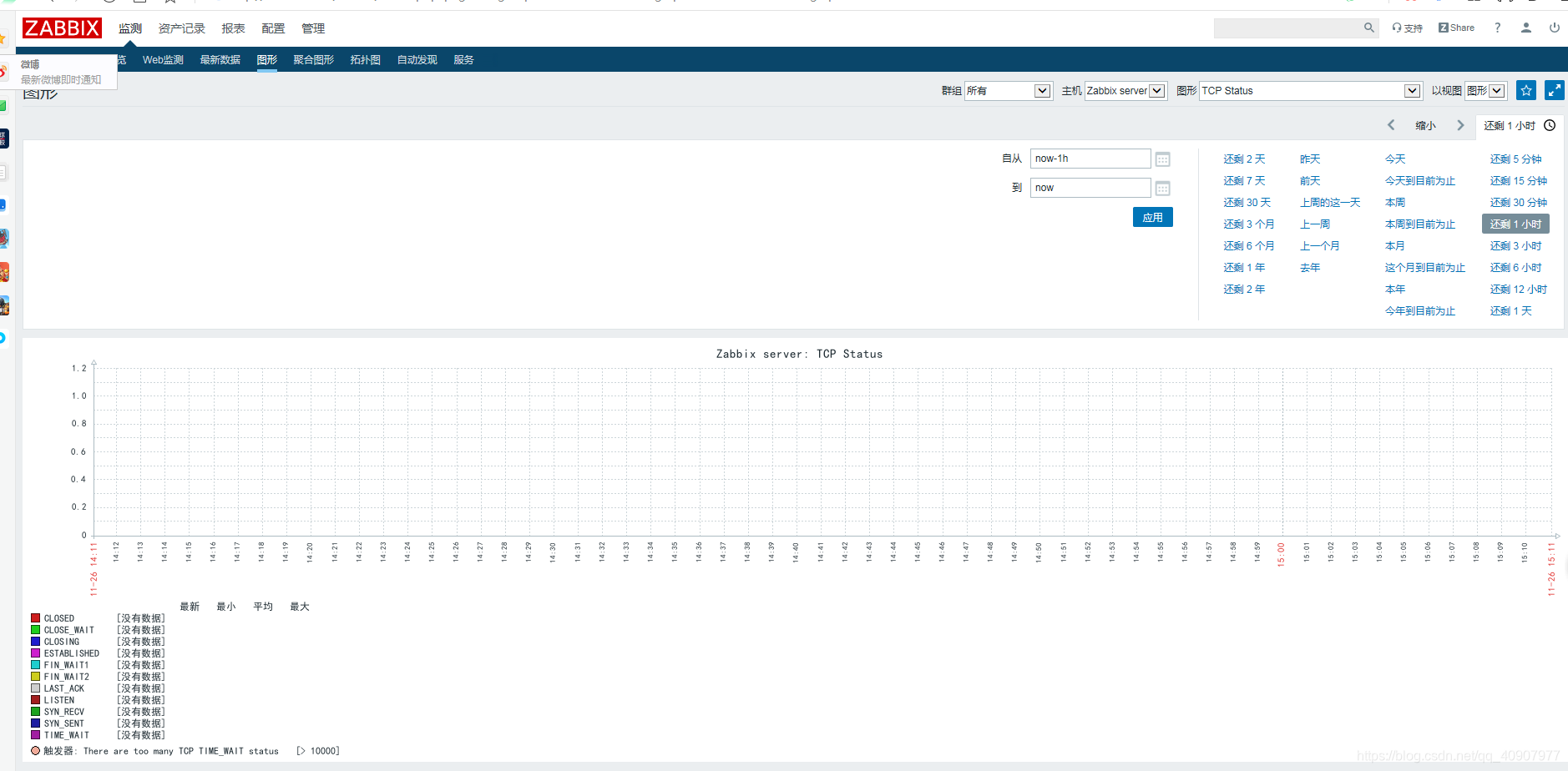Switch to 服务 Services submenu

[x=463, y=60]
